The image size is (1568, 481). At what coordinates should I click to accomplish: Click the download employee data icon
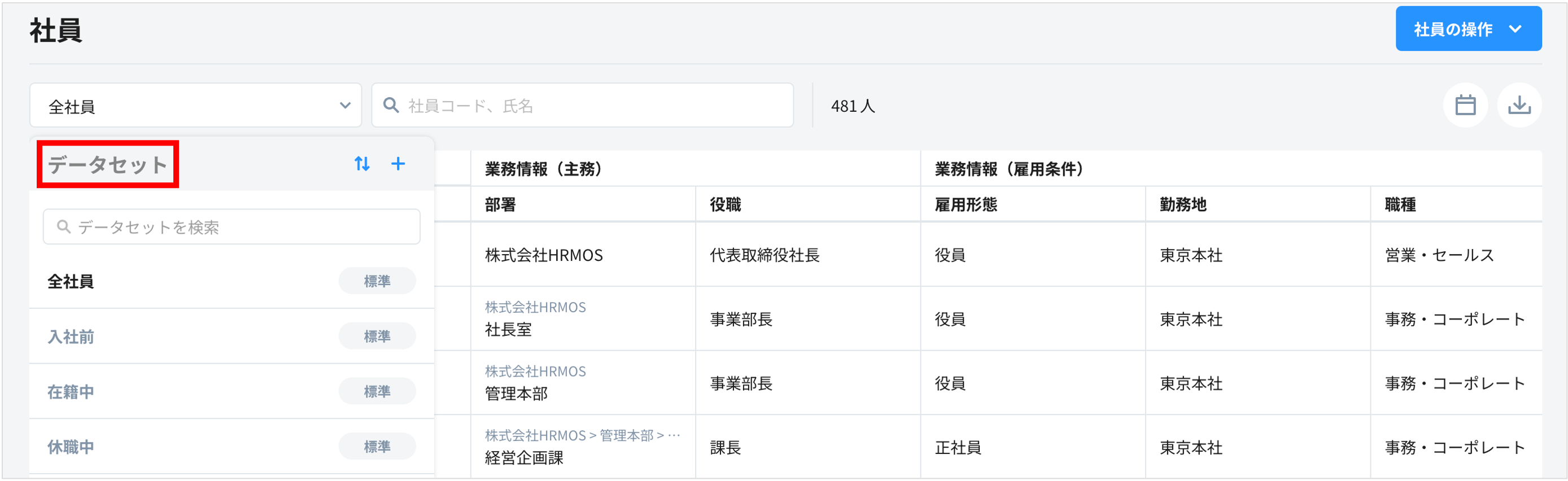(1519, 106)
